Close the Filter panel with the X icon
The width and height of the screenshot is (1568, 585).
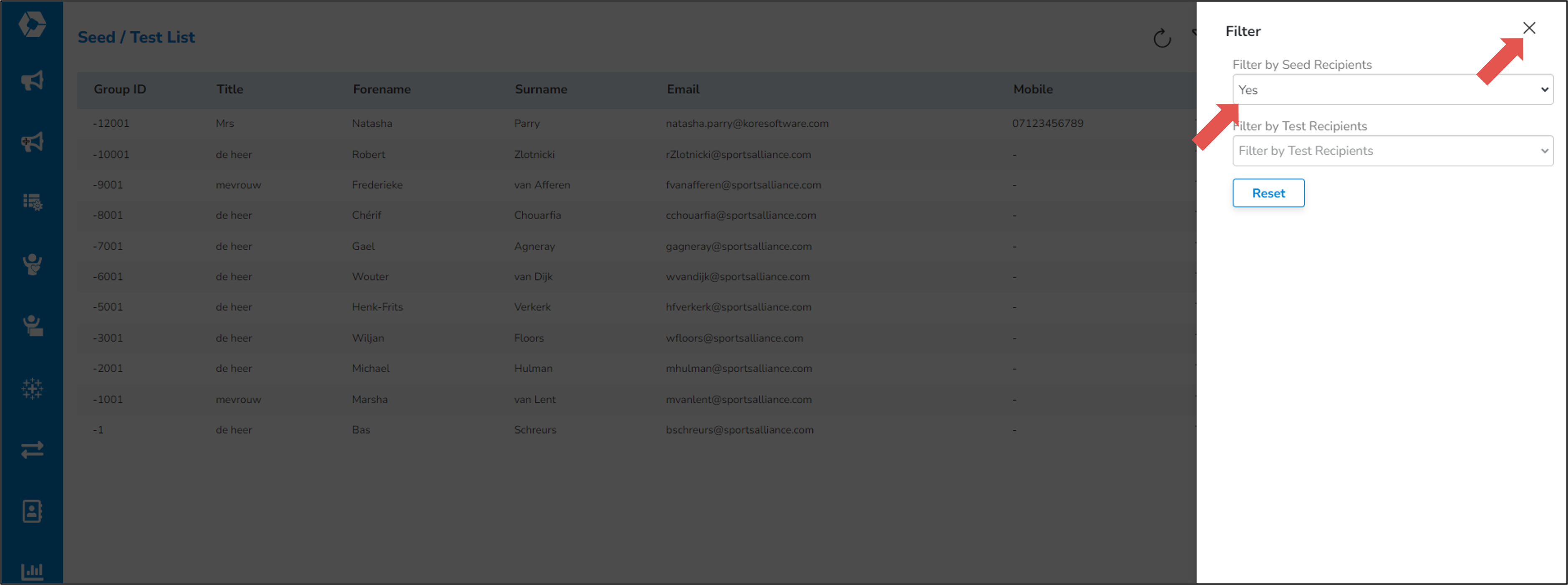click(x=1528, y=28)
